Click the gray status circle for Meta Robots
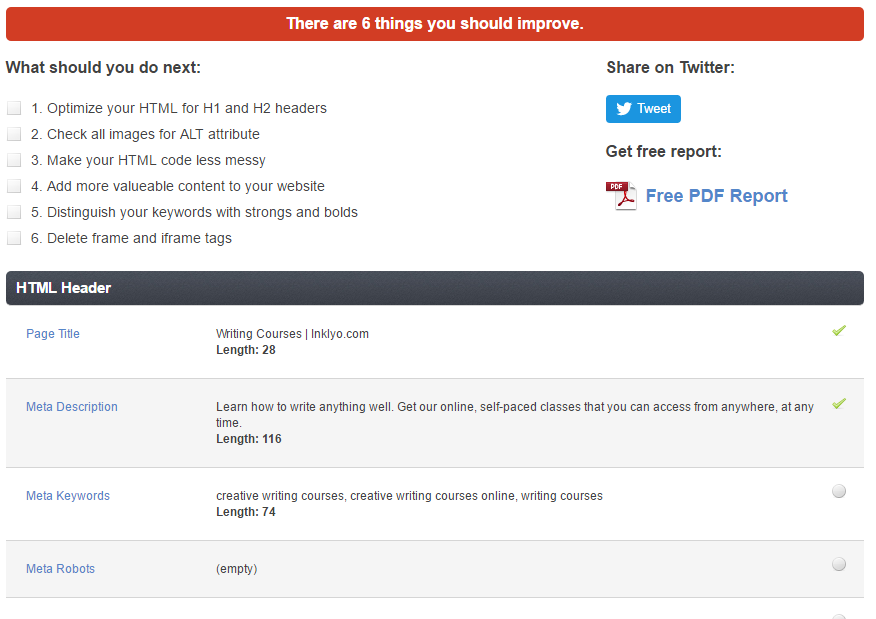 (x=839, y=564)
